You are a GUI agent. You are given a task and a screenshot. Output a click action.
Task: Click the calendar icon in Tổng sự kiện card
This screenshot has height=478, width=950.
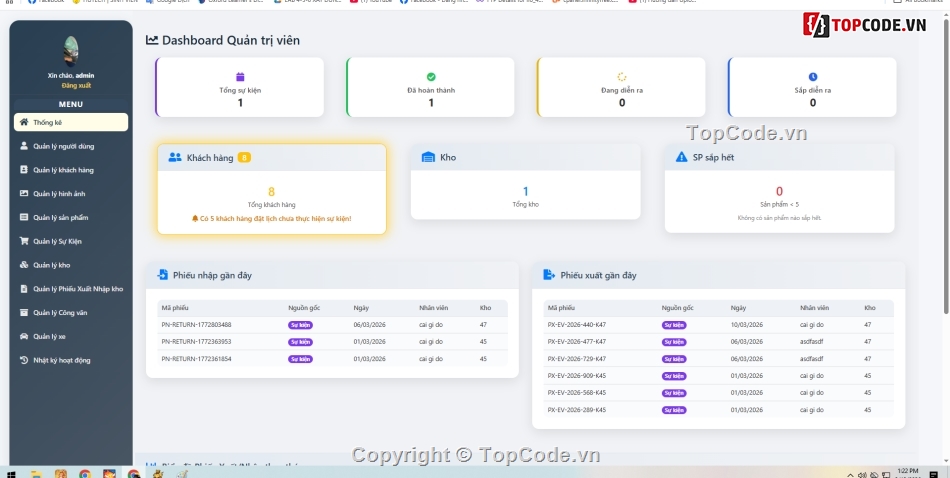click(240, 77)
